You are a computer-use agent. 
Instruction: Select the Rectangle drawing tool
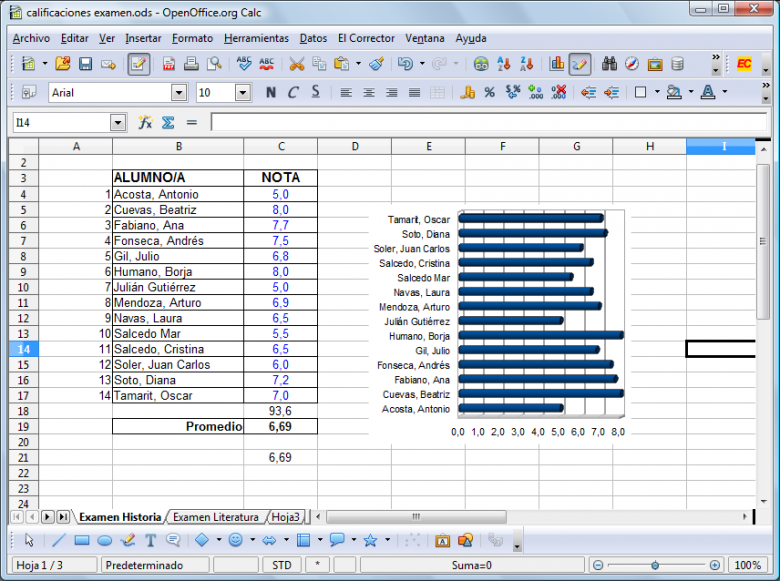pos(82,540)
